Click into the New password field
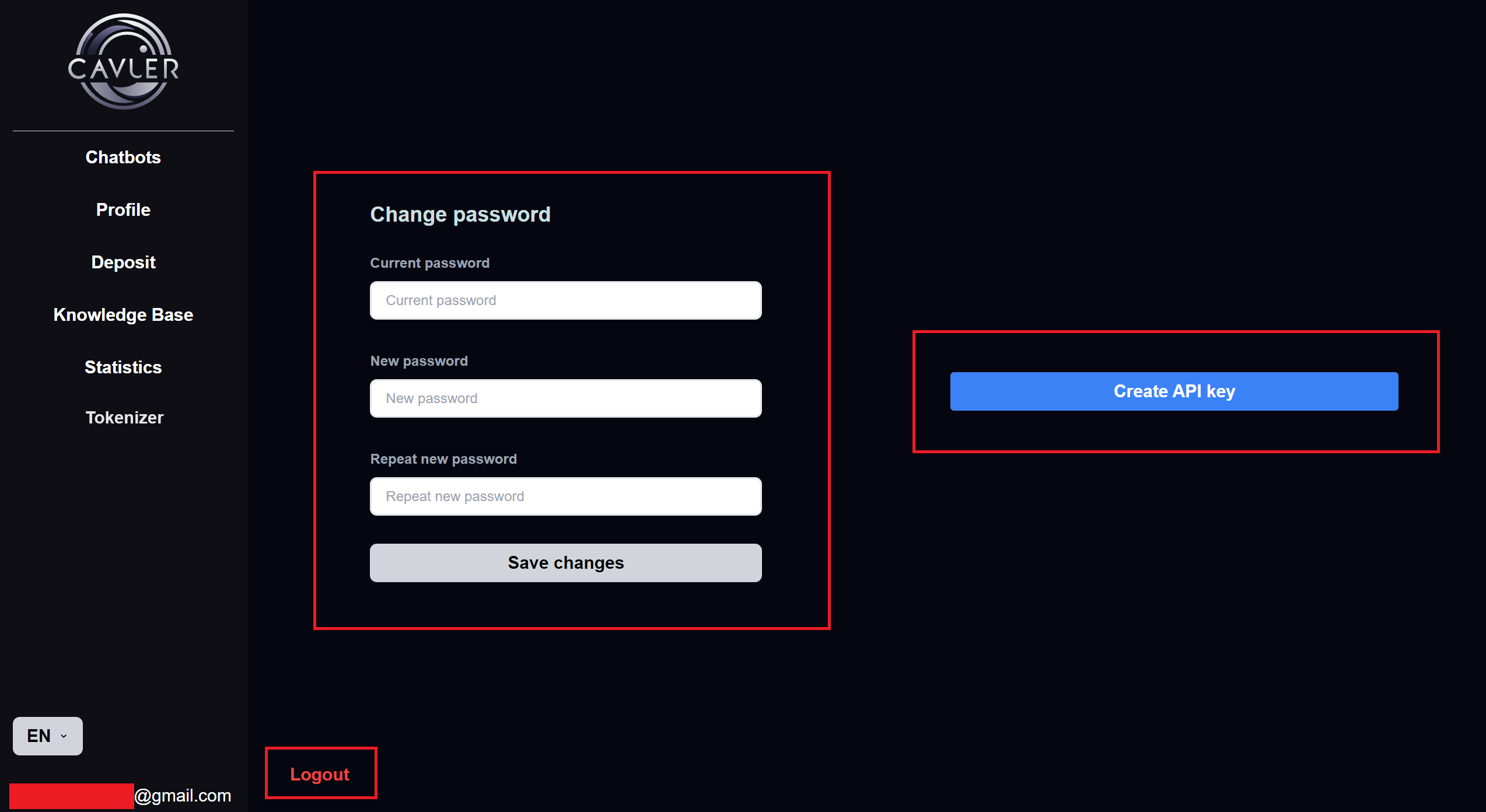The width and height of the screenshot is (1486, 812). click(x=566, y=398)
